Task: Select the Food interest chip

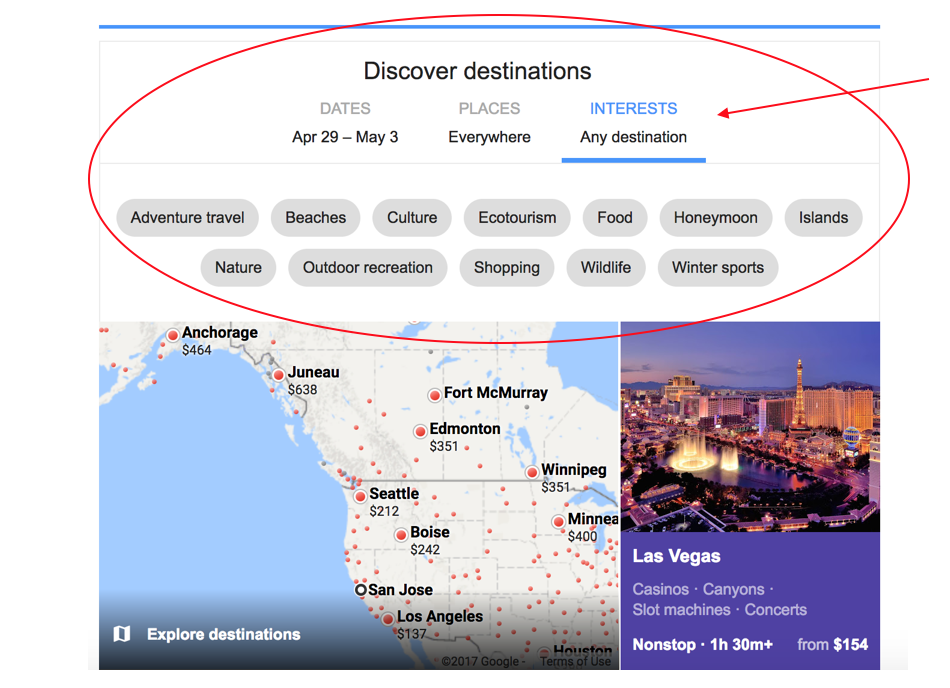Action: [x=614, y=217]
